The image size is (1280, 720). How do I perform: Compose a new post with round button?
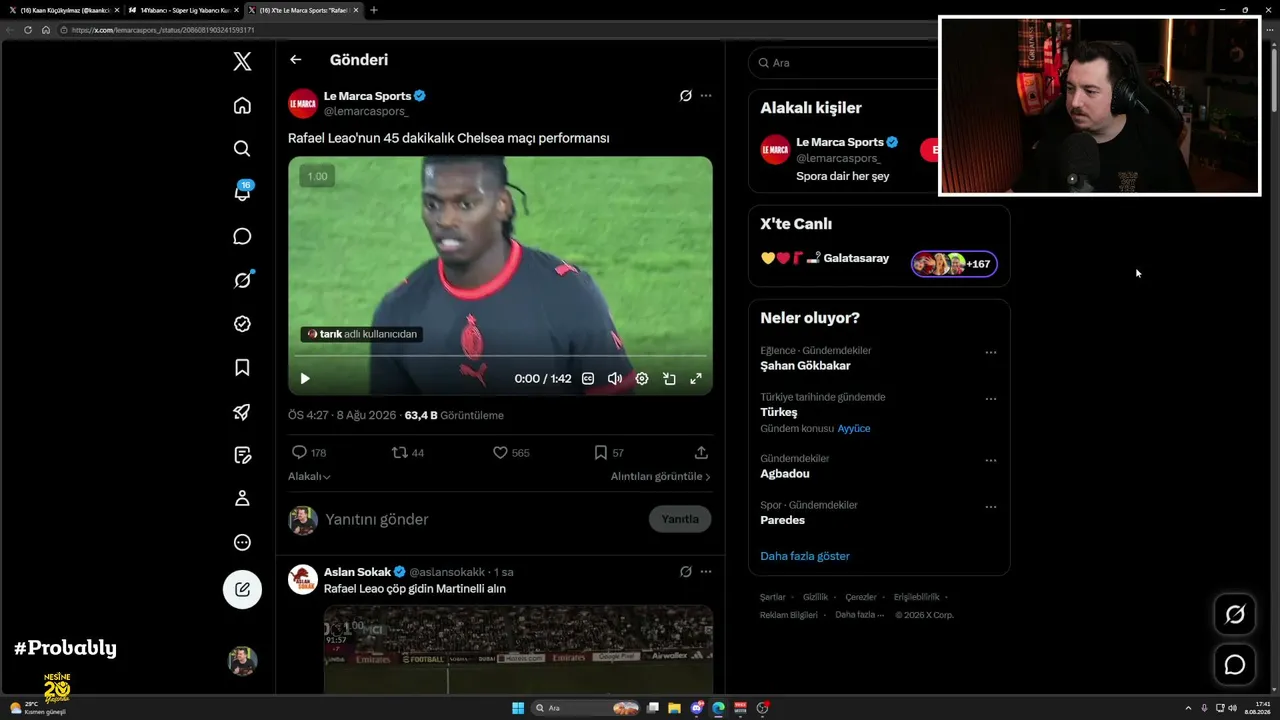pos(242,590)
